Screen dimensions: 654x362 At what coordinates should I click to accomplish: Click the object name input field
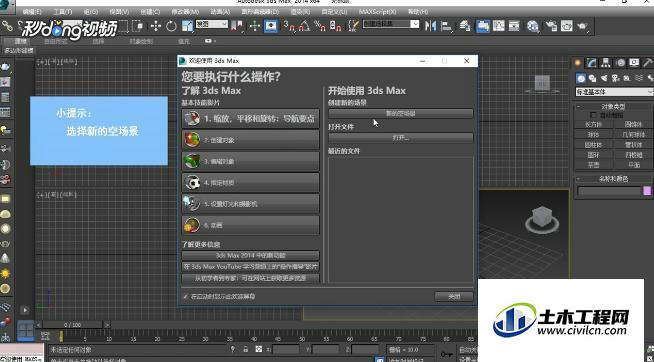click(x=609, y=191)
